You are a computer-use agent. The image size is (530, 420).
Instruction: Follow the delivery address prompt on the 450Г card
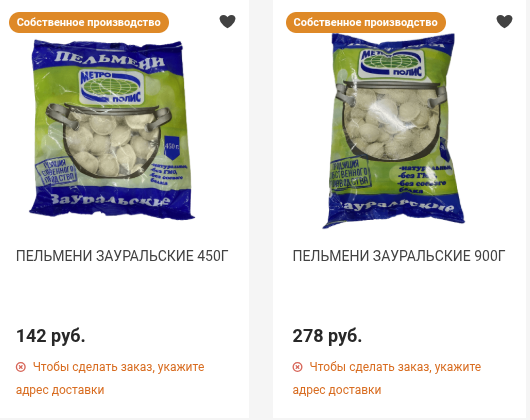pos(110,378)
